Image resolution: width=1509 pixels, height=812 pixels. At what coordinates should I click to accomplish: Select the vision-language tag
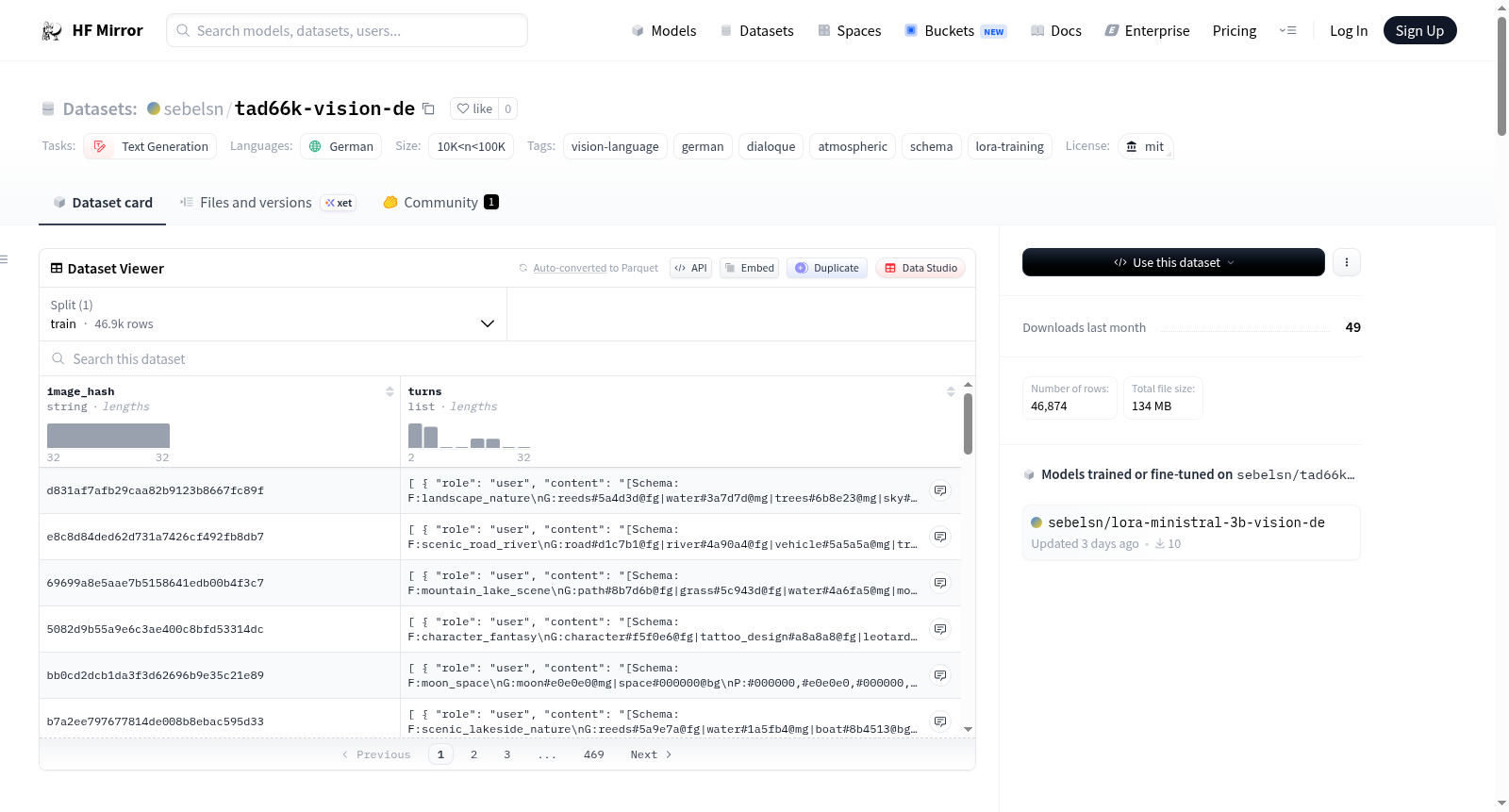615,146
